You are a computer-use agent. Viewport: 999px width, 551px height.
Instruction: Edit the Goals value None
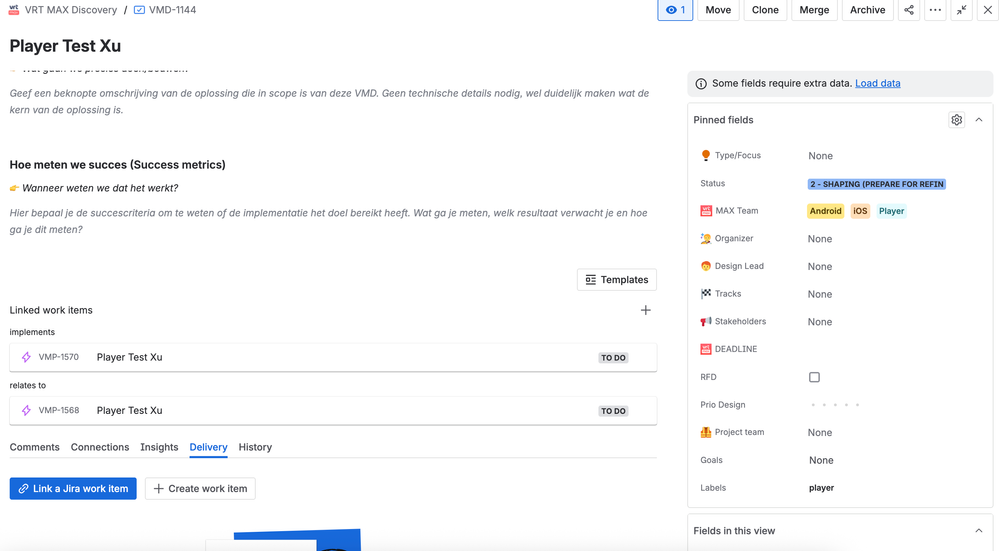(x=821, y=461)
